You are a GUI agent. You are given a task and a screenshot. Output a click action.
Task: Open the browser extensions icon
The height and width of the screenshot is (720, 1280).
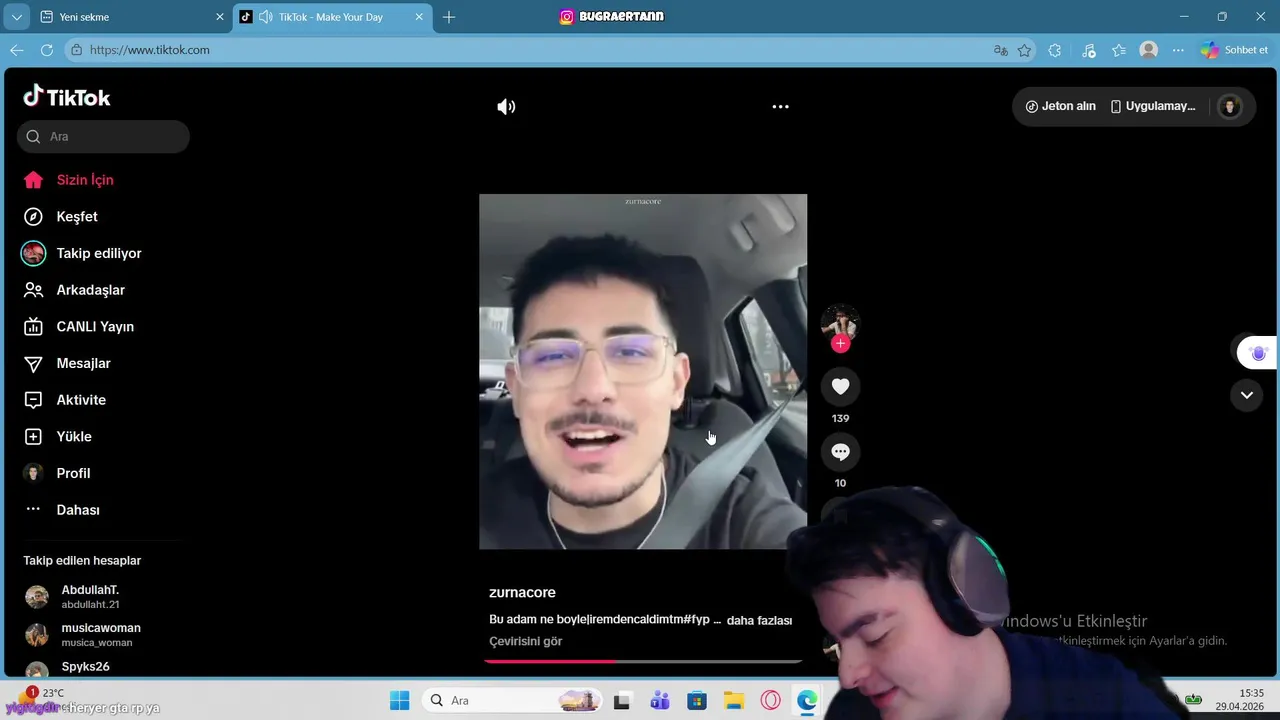pyautogui.click(x=1055, y=50)
